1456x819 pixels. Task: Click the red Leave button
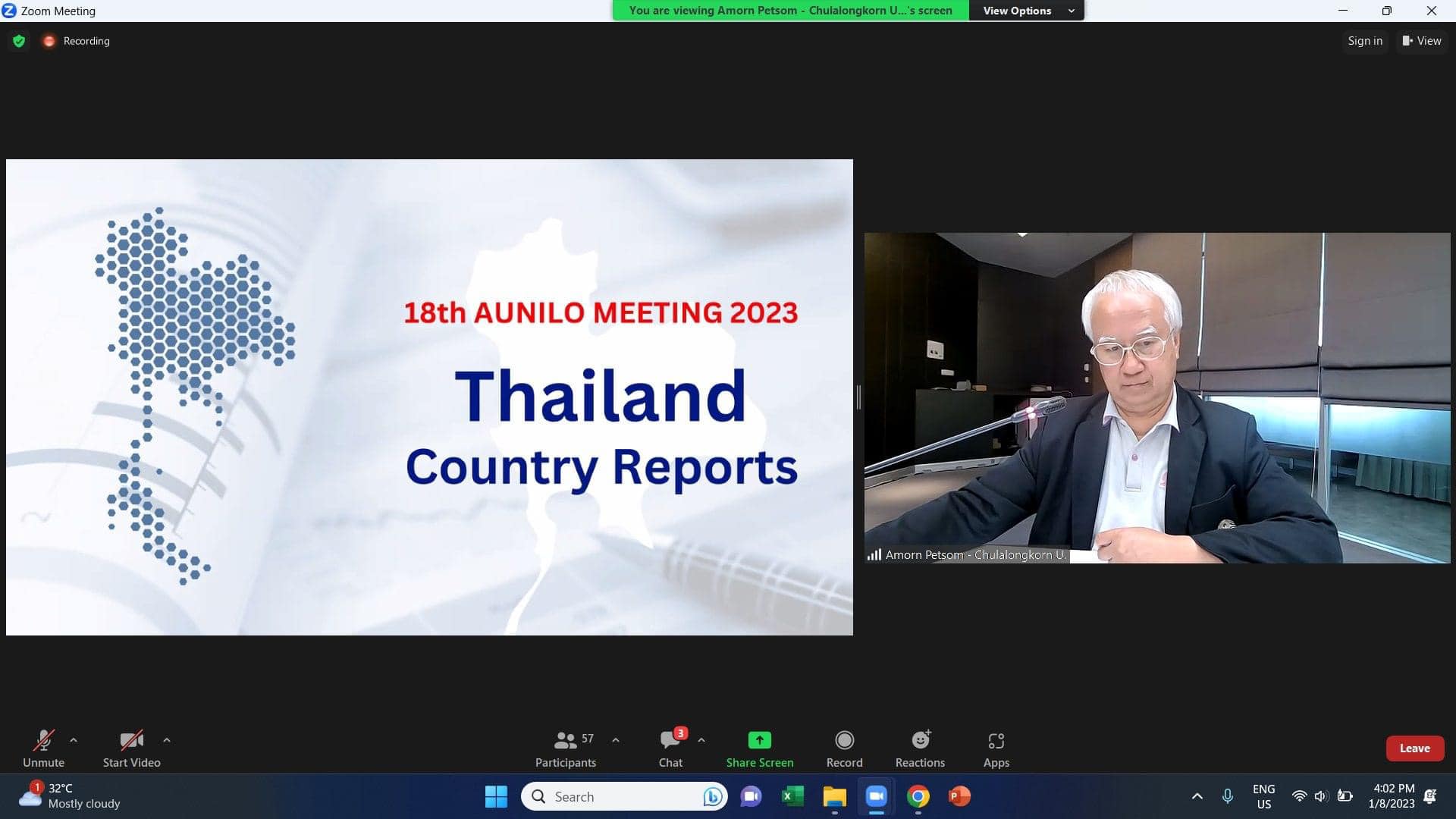pyautogui.click(x=1414, y=748)
